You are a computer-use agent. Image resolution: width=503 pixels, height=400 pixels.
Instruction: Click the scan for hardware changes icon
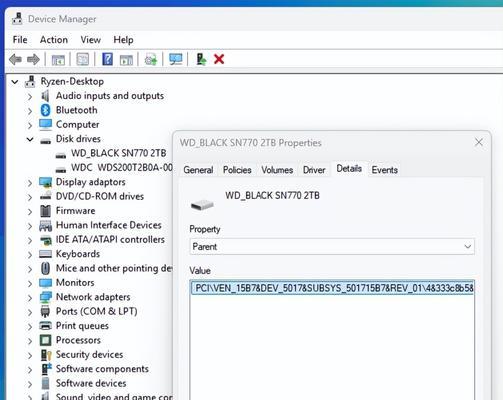176,60
